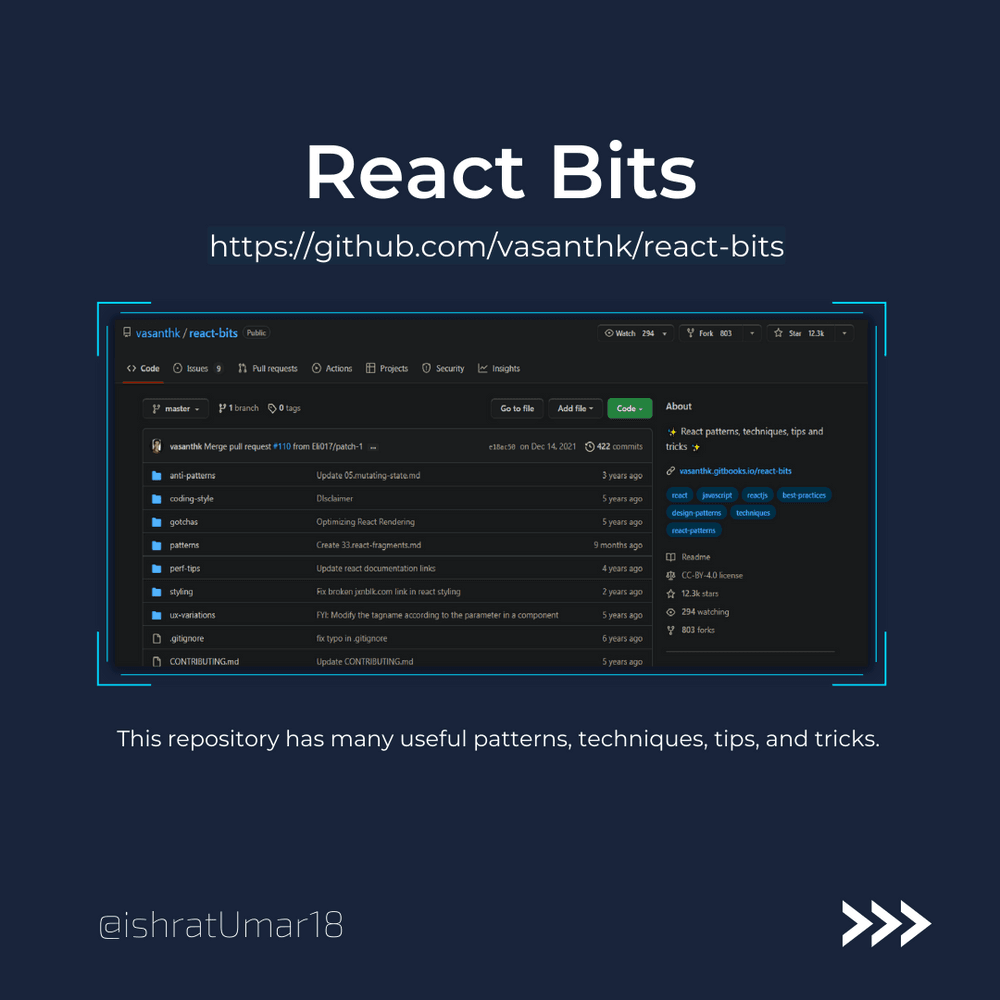Open the green Code dropdown
Screen dimensions: 1000x1000
point(629,409)
